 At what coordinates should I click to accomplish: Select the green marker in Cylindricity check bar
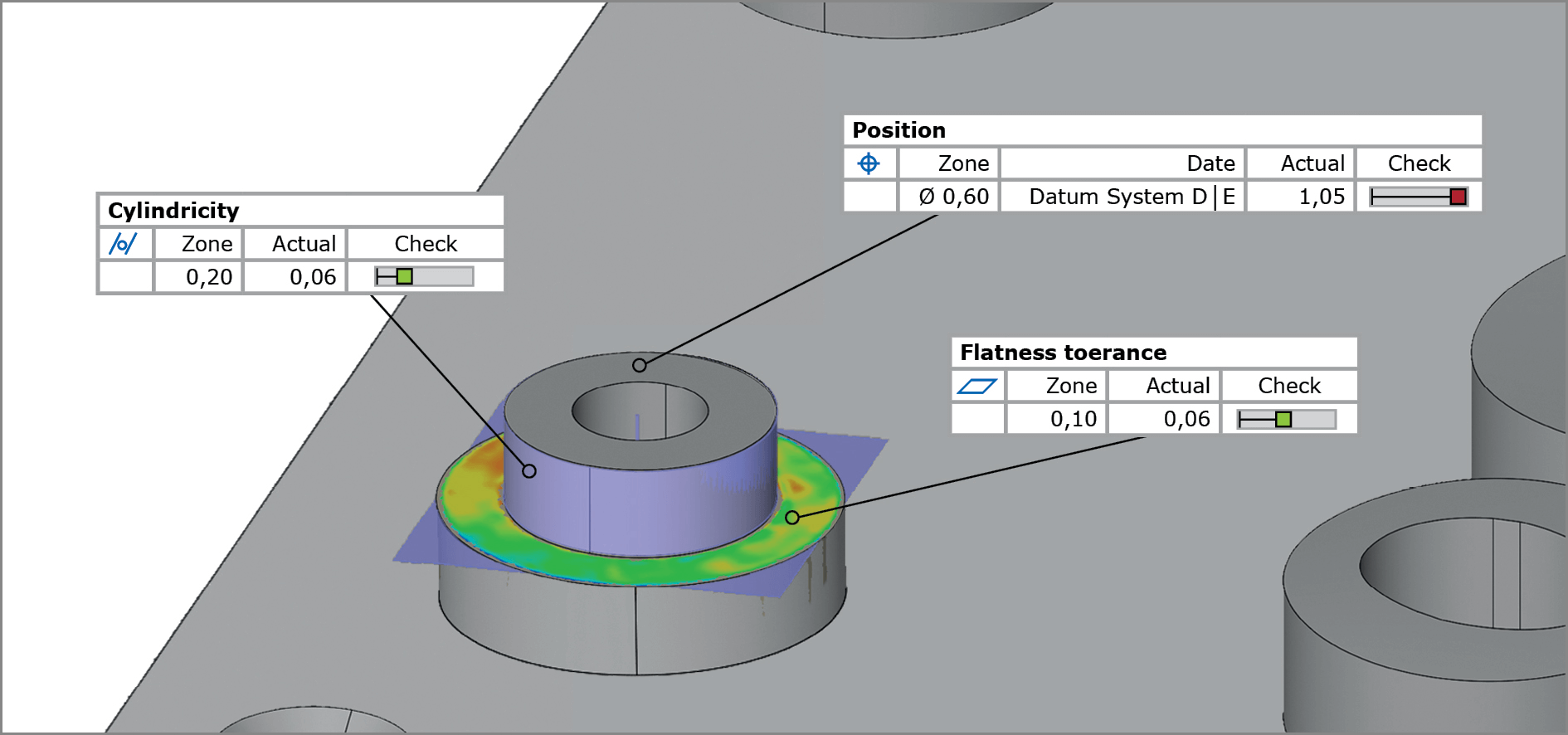(404, 276)
